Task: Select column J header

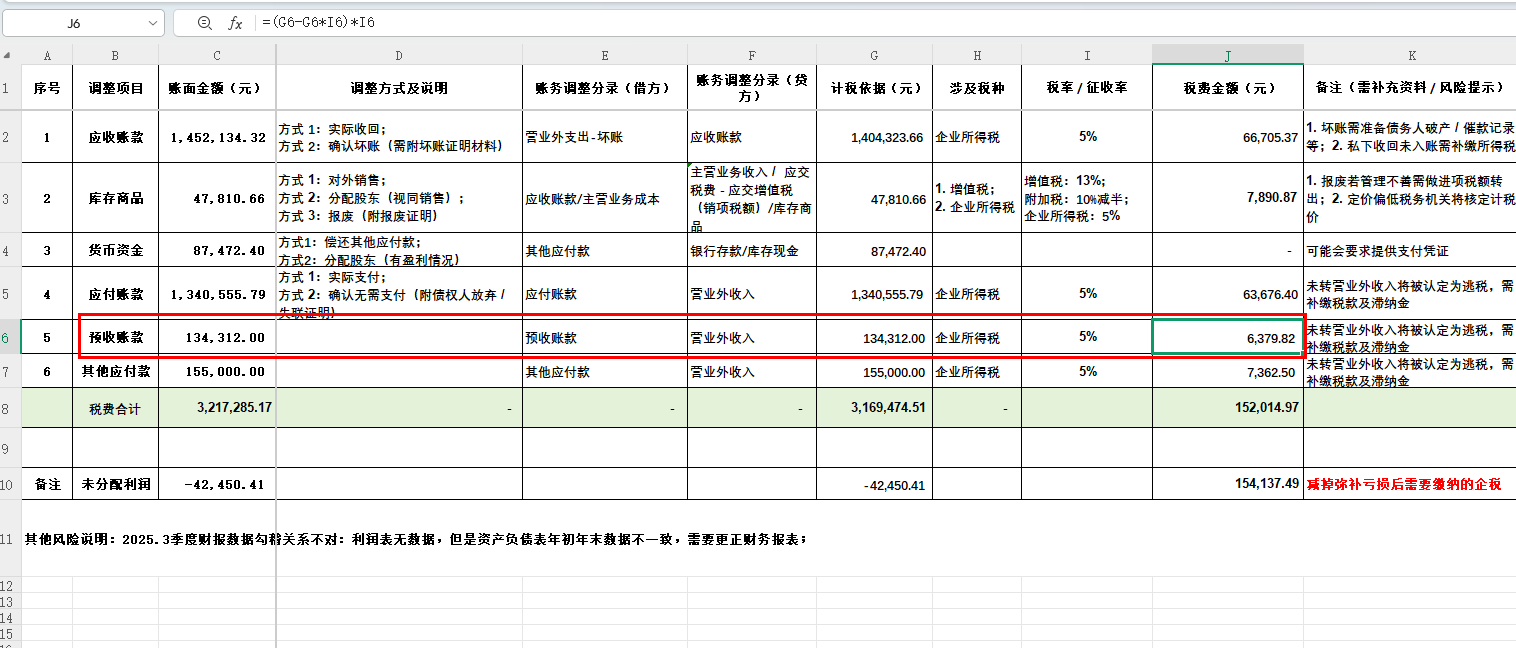Action: pos(1227,55)
